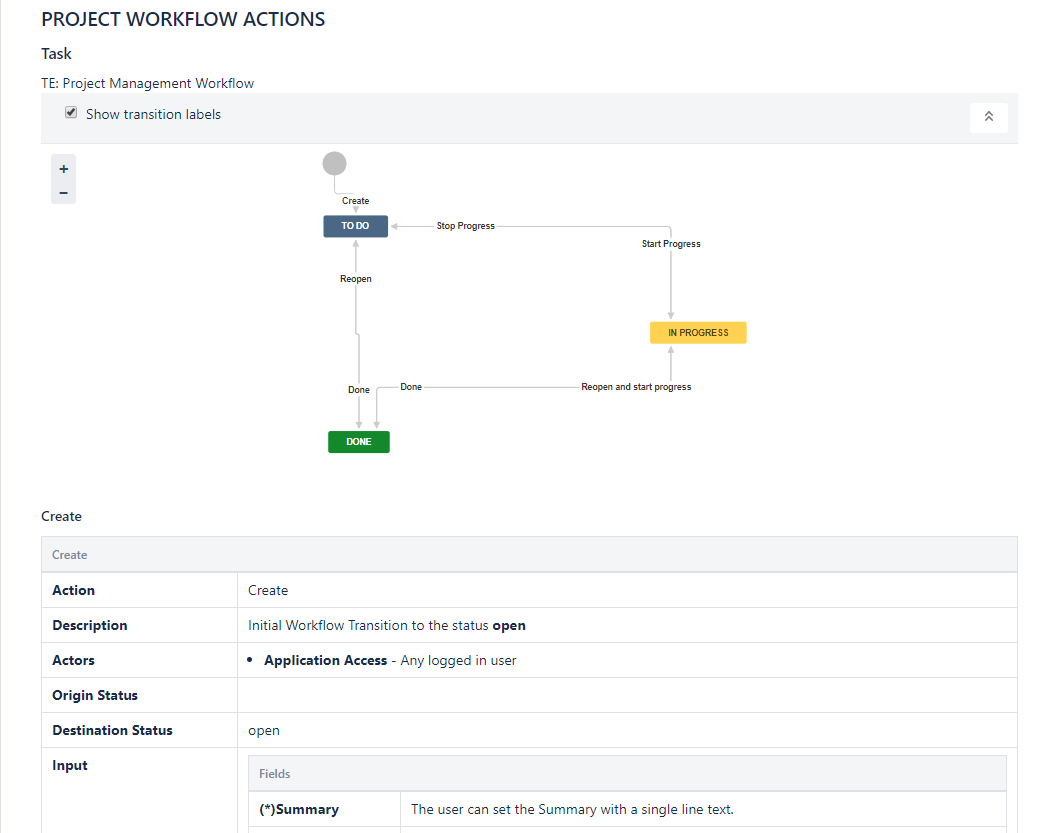The height and width of the screenshot is (833, 1045).
Task: Click the open destination status value
Action: 264,730
